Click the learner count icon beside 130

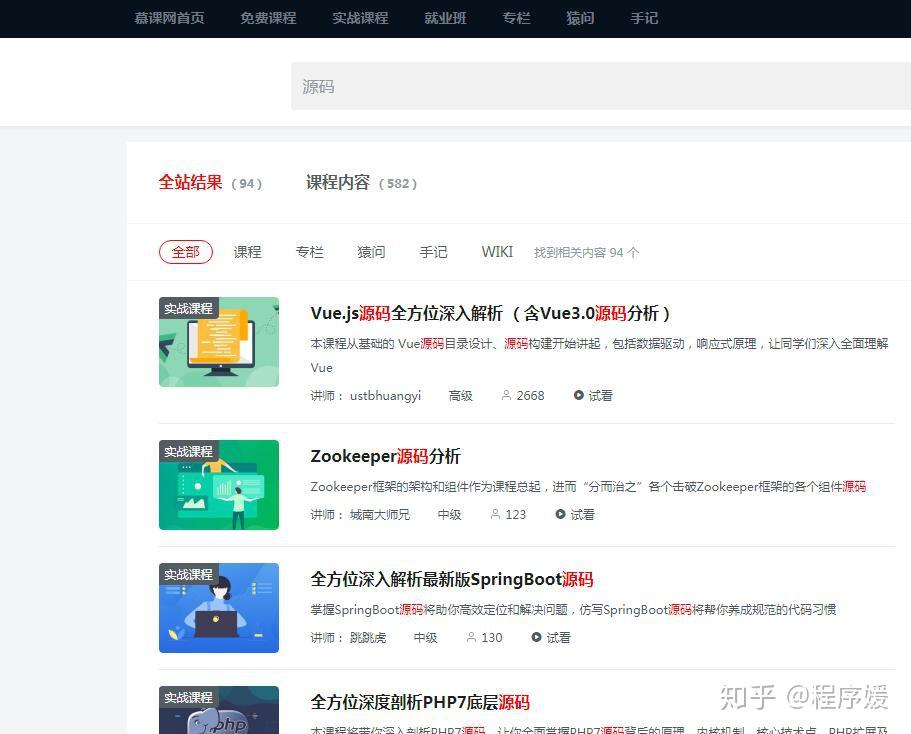[x=471, y=637]
